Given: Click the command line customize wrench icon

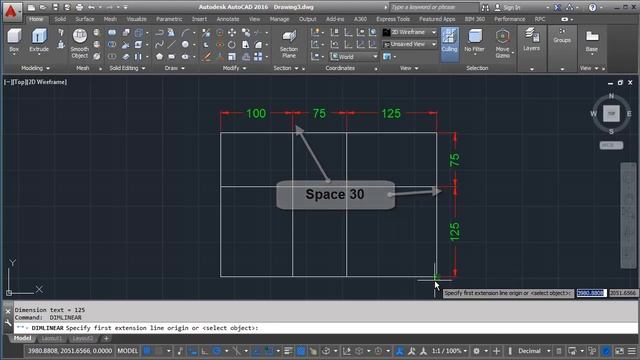Looking at the screenshot, I should click(8, 323).
